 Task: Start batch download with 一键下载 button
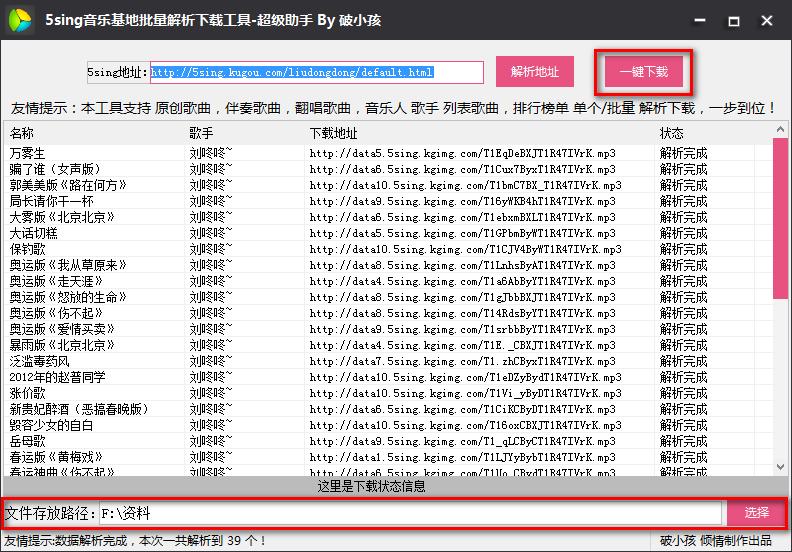tap(644, 72)
